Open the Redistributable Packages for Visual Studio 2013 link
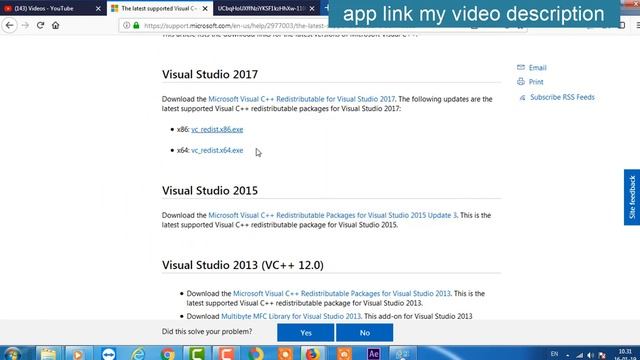640x360 pixels. pyautogui.click(x=342, y=293)
